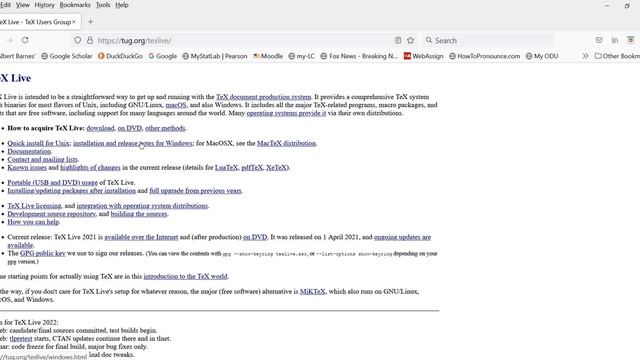This screenshot has height=360, width=640.
Task: Open Quick install for Unix link
Action: [x=38, y=143]
